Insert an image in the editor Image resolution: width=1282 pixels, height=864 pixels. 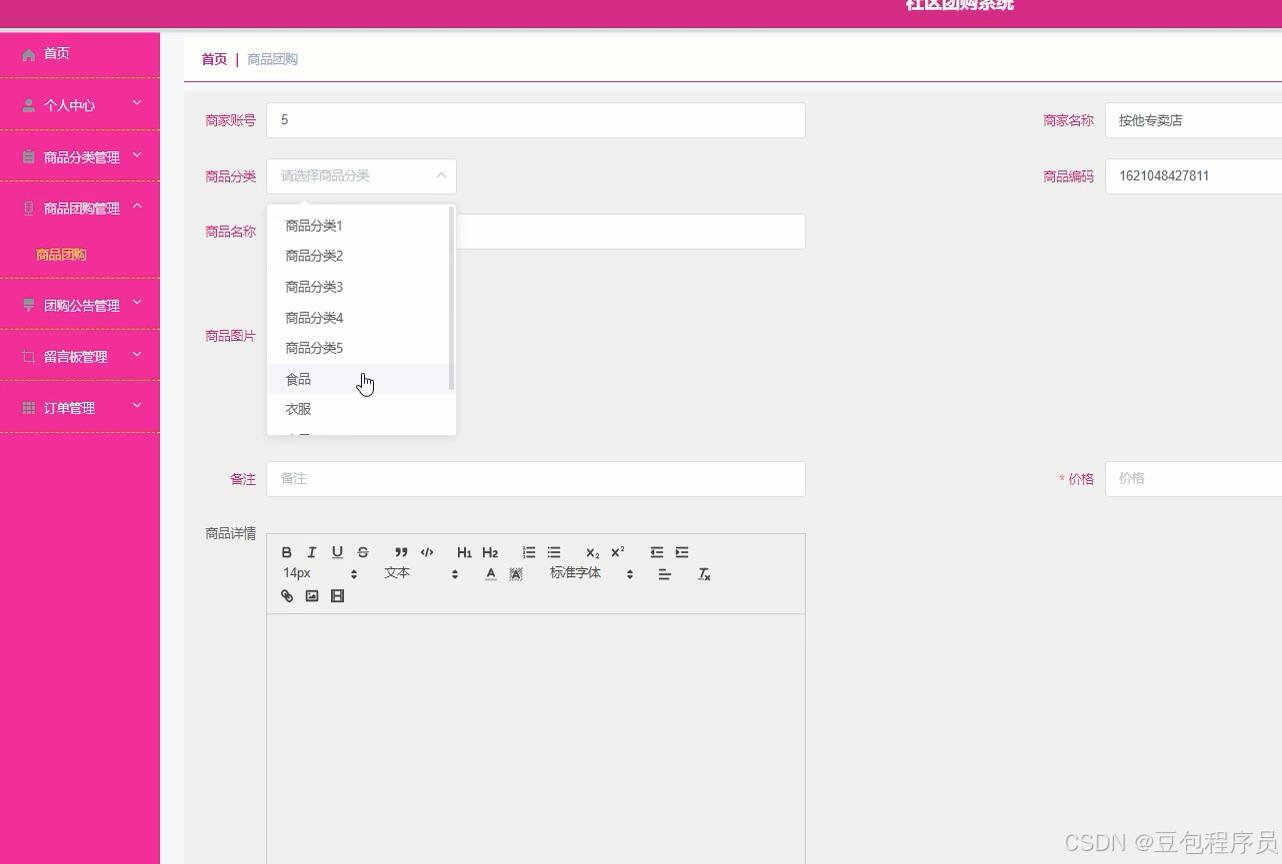(312, 596)
